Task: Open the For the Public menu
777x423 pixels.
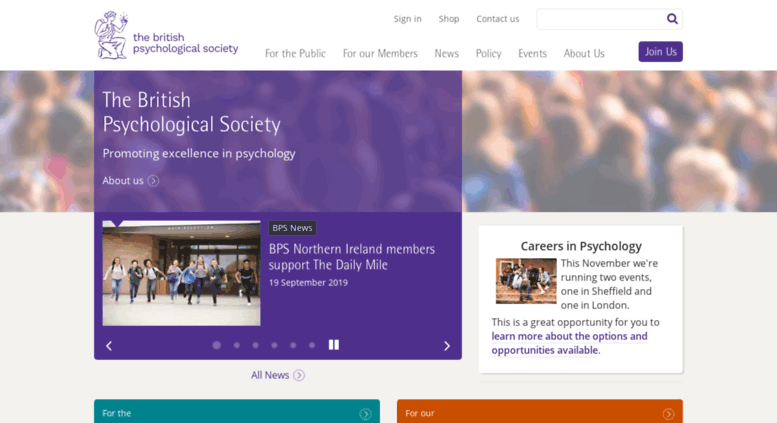Action: (295, 53)
